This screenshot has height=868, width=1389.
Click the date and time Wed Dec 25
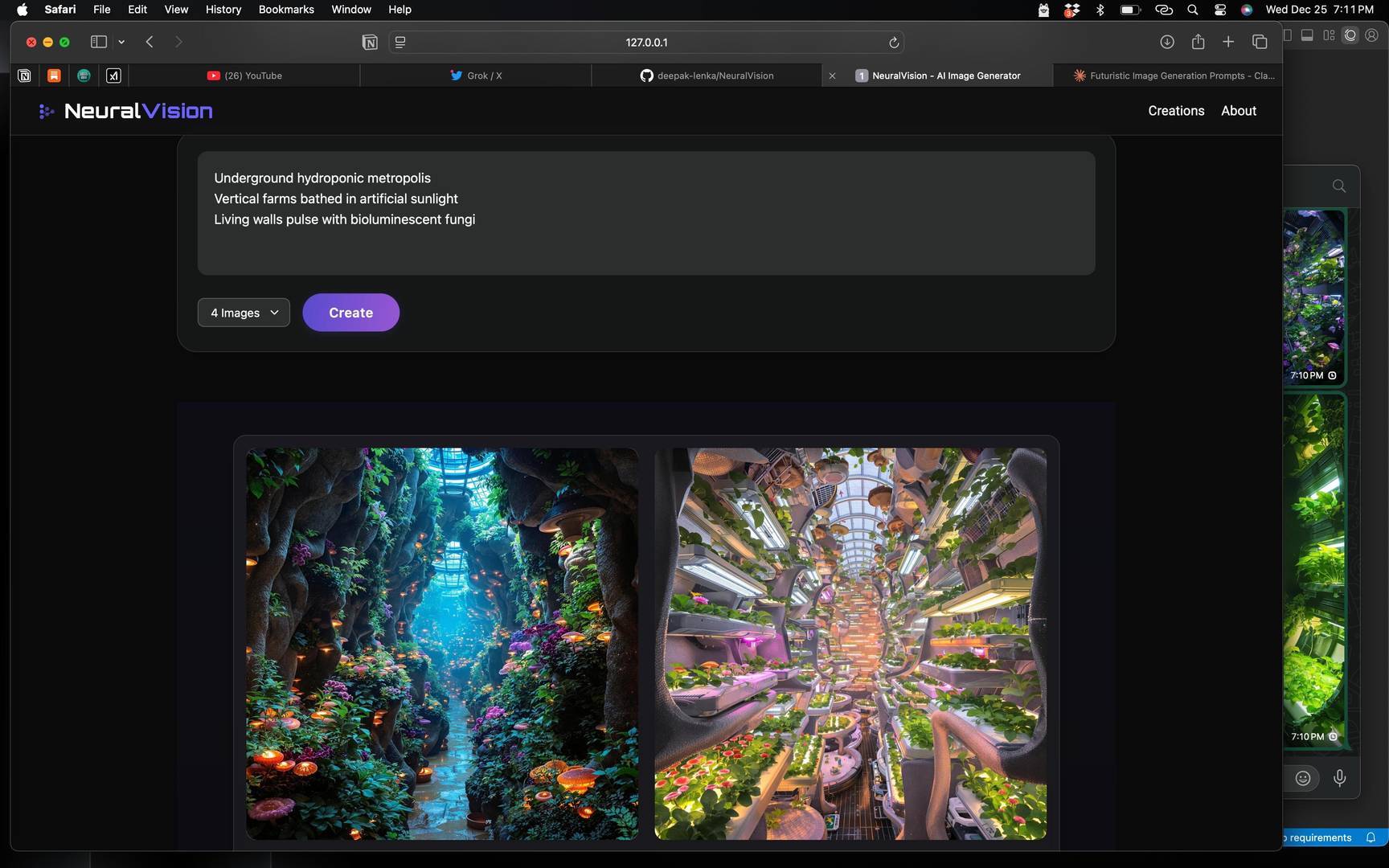1319,10
